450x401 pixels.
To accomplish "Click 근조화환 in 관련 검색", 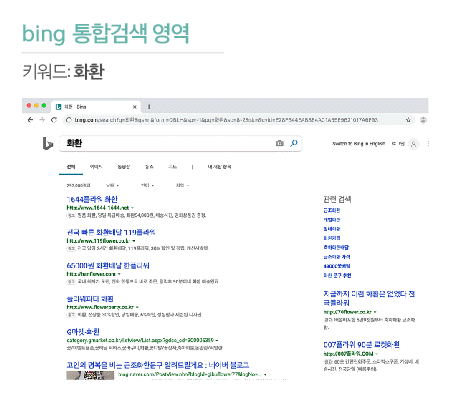I will pos(332,210).
